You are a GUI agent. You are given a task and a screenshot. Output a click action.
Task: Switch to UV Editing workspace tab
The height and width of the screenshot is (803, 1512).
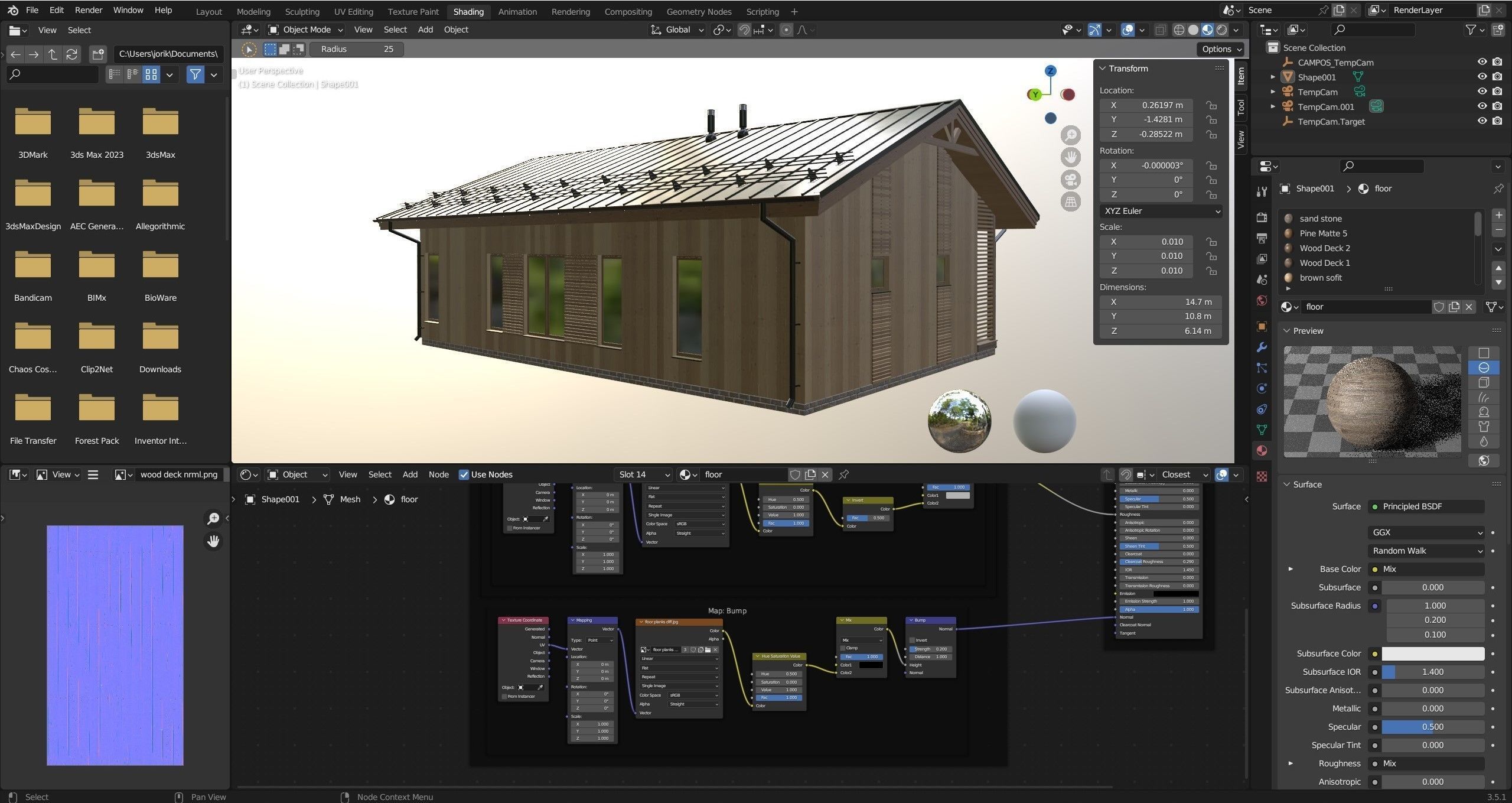click(353, 12)
